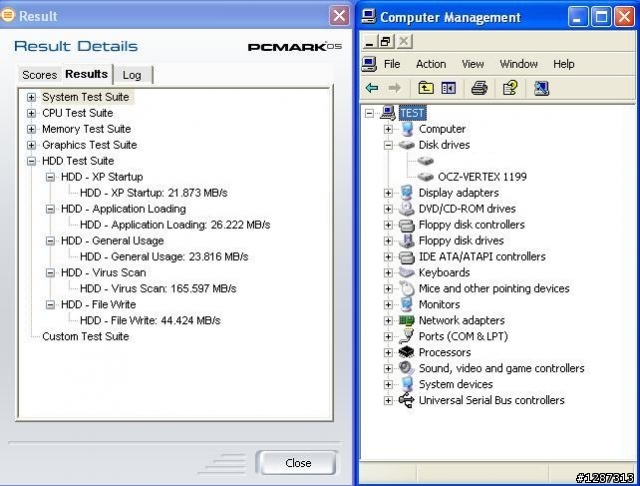Image resolution: width=640 pixels, height=486 pixels.
Task: Select HDD - Application Loading: 26.222 MB/s result
Action: pos(175,225)
